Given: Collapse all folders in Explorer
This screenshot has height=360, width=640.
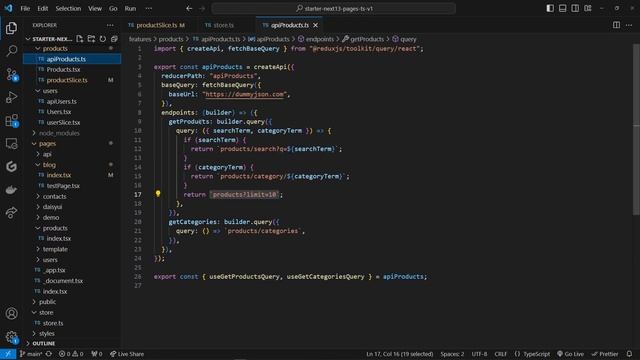Looking at the screenshot, I should click(114, 39).
